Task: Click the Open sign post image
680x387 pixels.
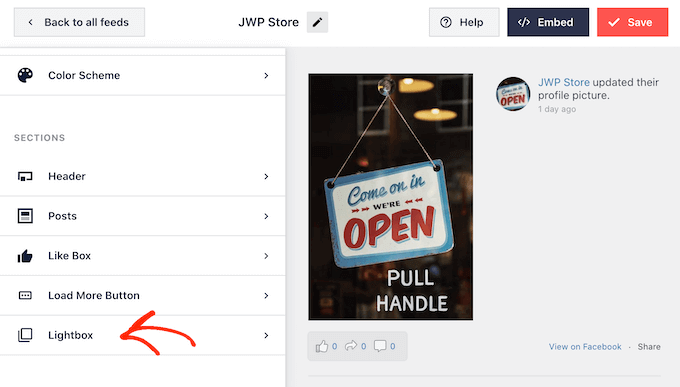Action: (x=391, y=197)
